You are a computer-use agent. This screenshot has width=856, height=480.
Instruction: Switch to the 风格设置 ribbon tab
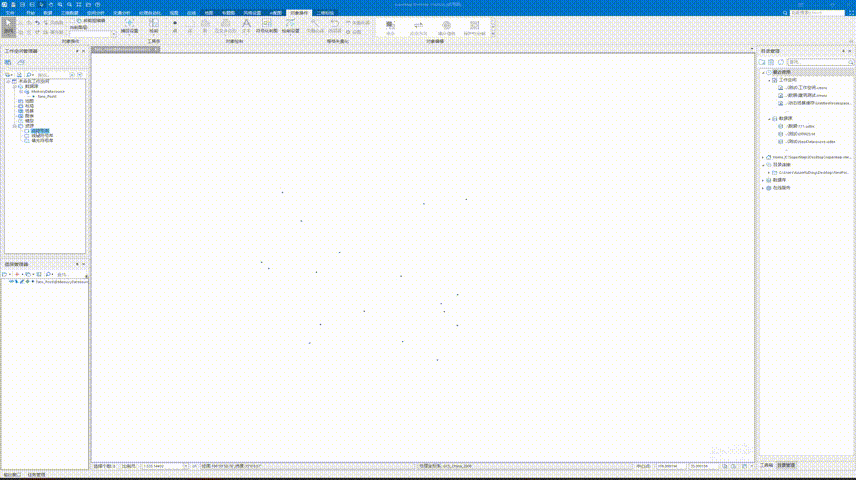[252, 13]
